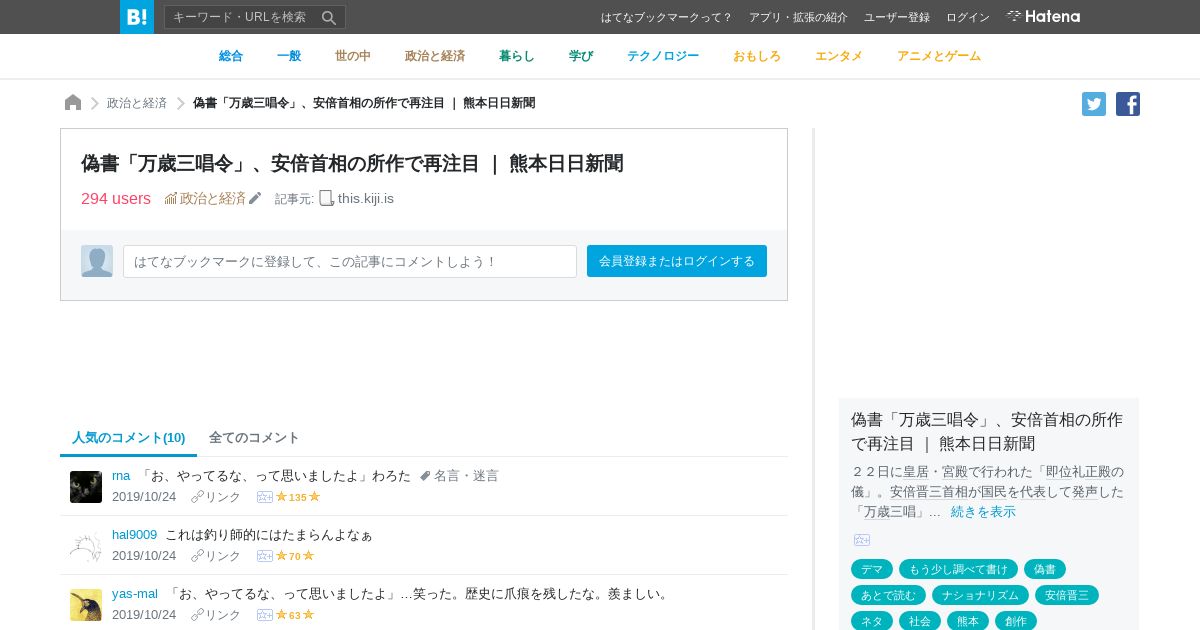The image size is (1200, 630).
Task: Open yas-mal's bird avatar
Action: tap(86, 605)
